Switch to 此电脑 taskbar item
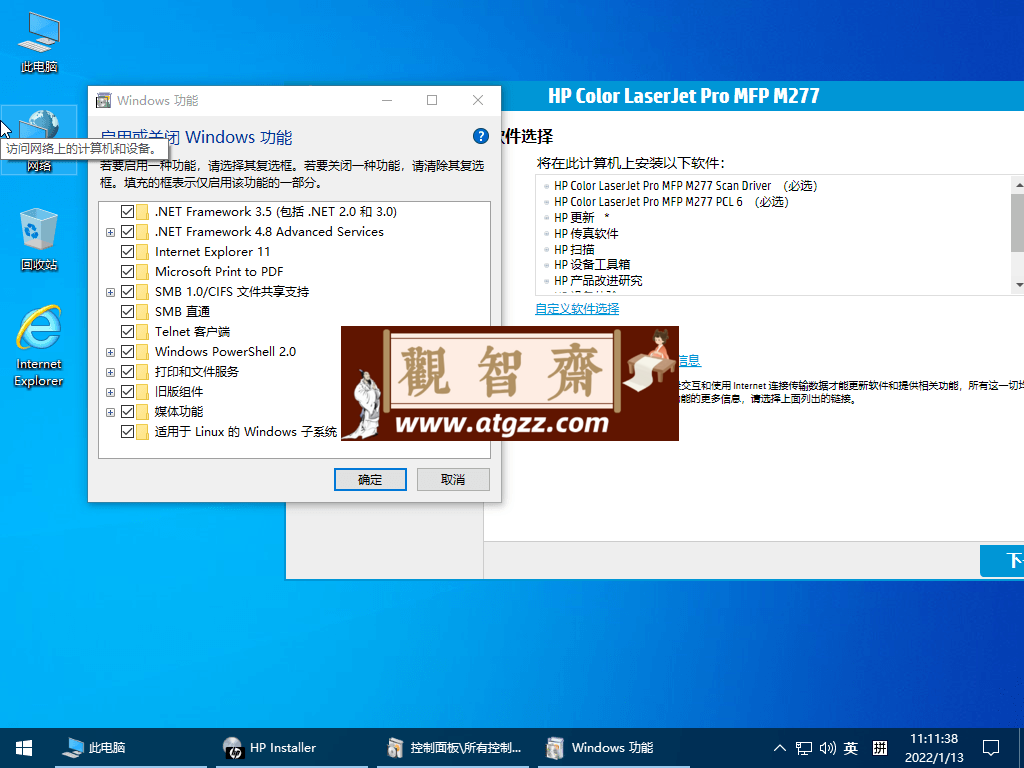The height and width of the screenshot is (768, 1024). point(131,748)
